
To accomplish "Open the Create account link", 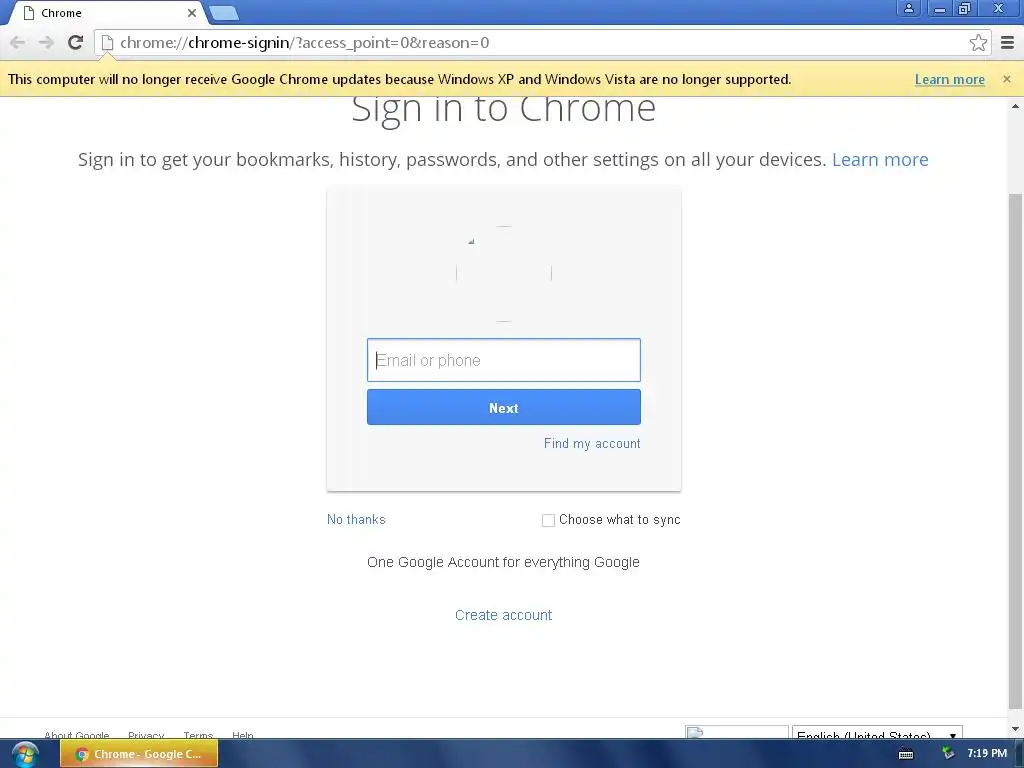I will (x=504, y=615).
